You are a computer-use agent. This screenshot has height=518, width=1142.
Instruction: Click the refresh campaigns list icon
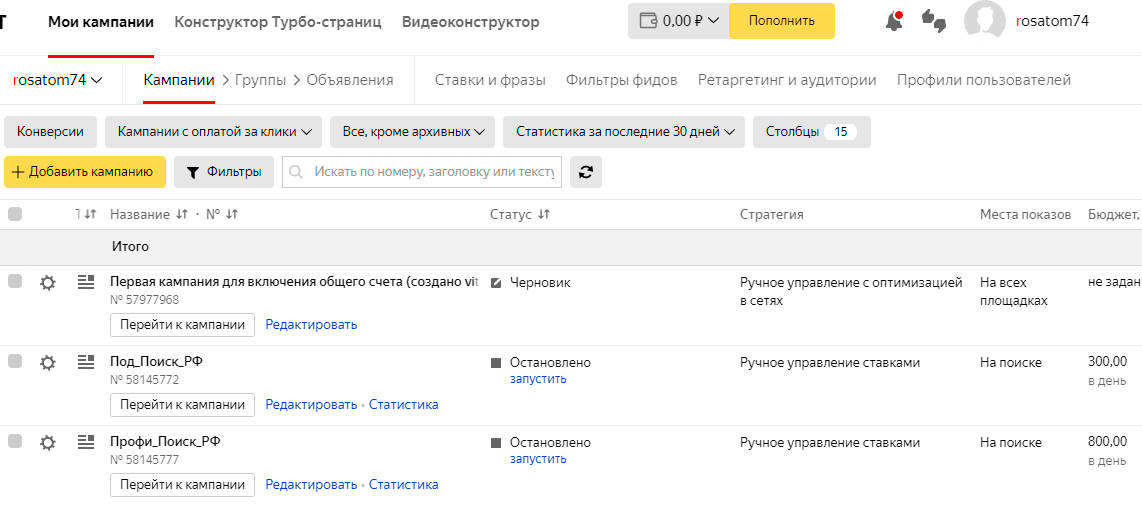tap(586, 172)
